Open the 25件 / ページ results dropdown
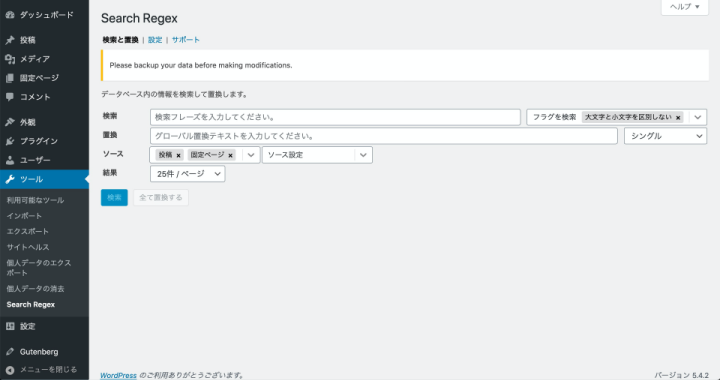 187,174
